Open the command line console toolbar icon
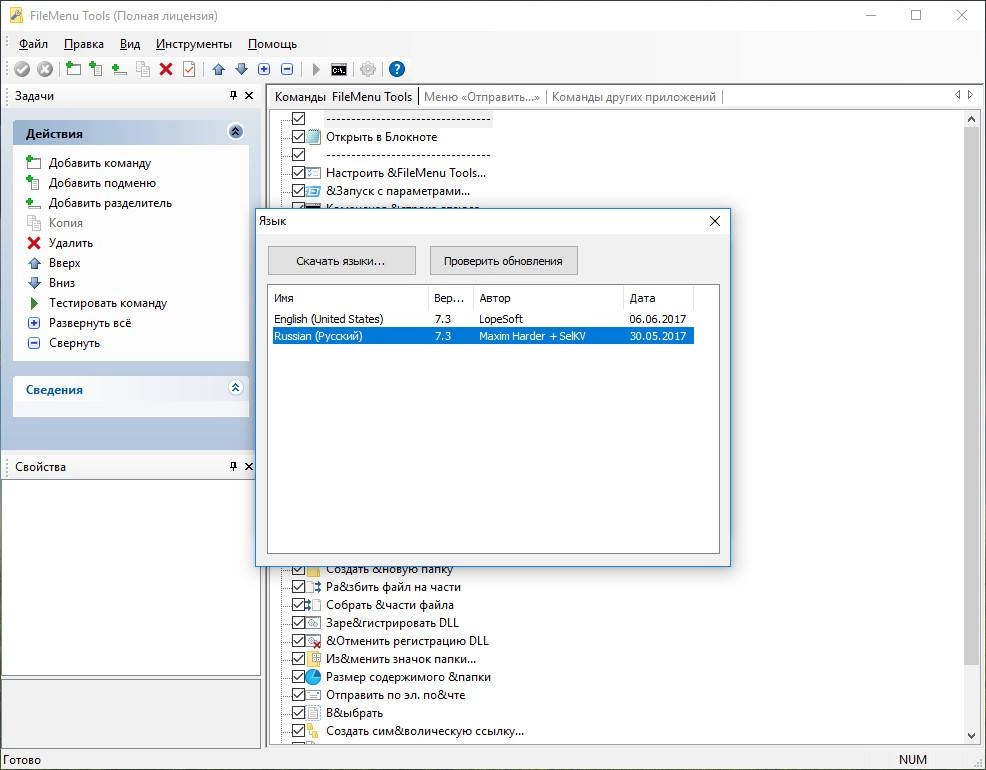Viewport: 986px width, 770px height. tap(339, 69)
